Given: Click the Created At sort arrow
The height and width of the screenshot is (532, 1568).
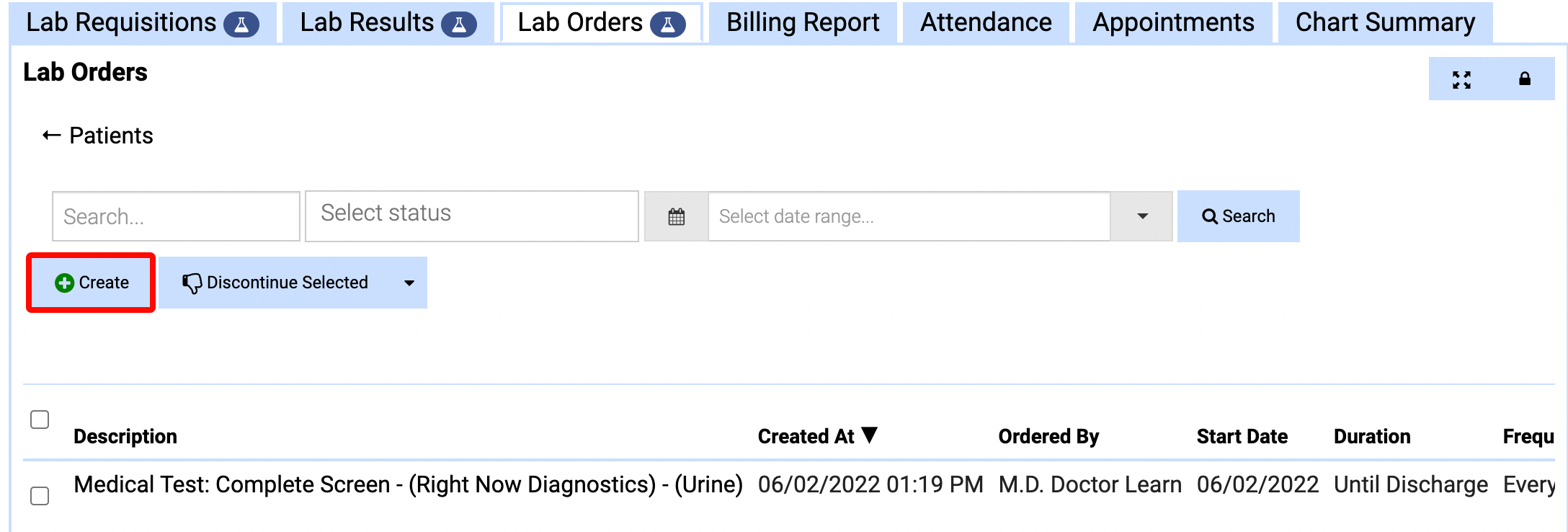Looking at the screenshot, I should (870, 435).
